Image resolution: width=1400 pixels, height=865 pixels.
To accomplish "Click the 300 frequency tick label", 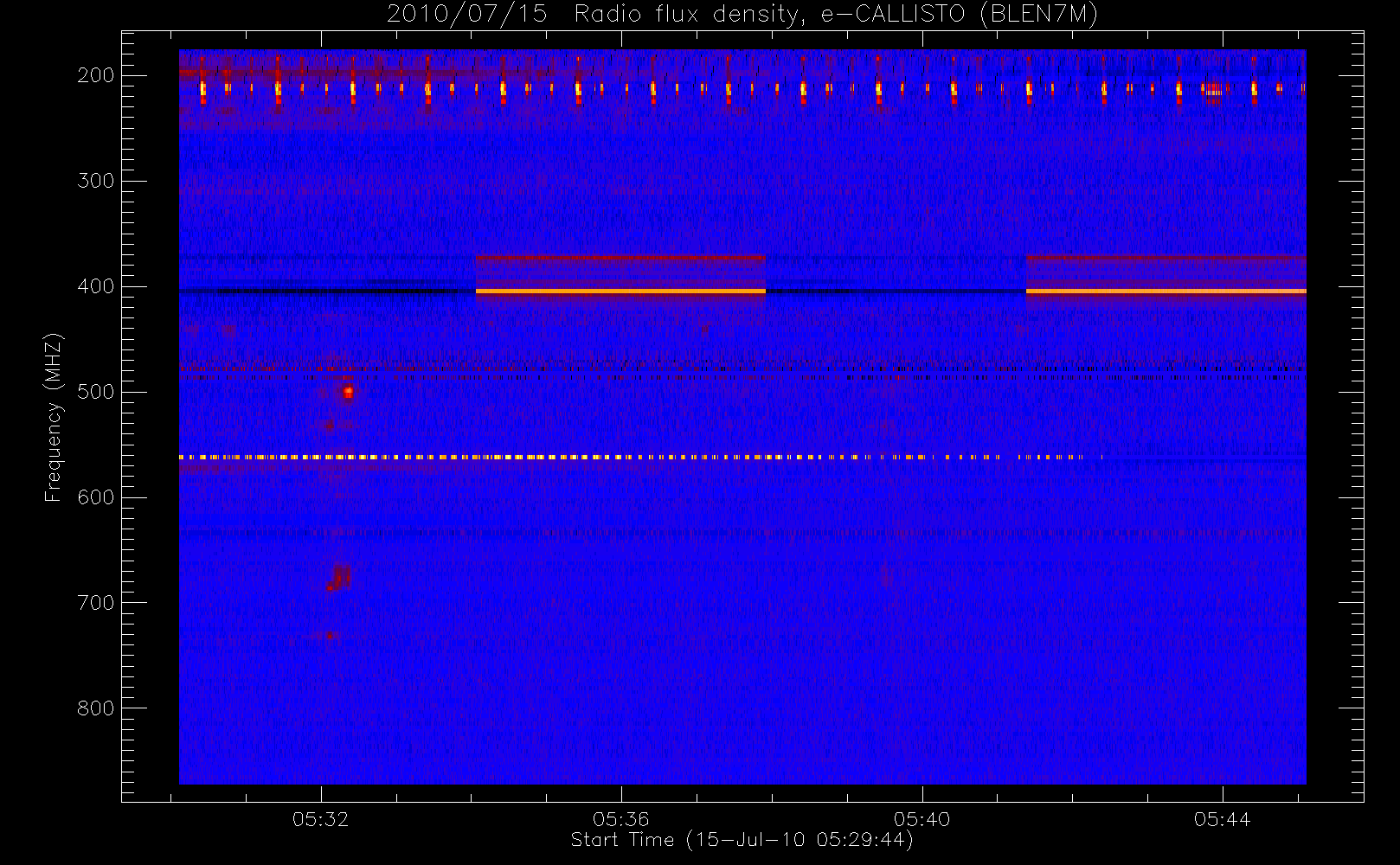I will pyautogui.click(x=96, y=181).
